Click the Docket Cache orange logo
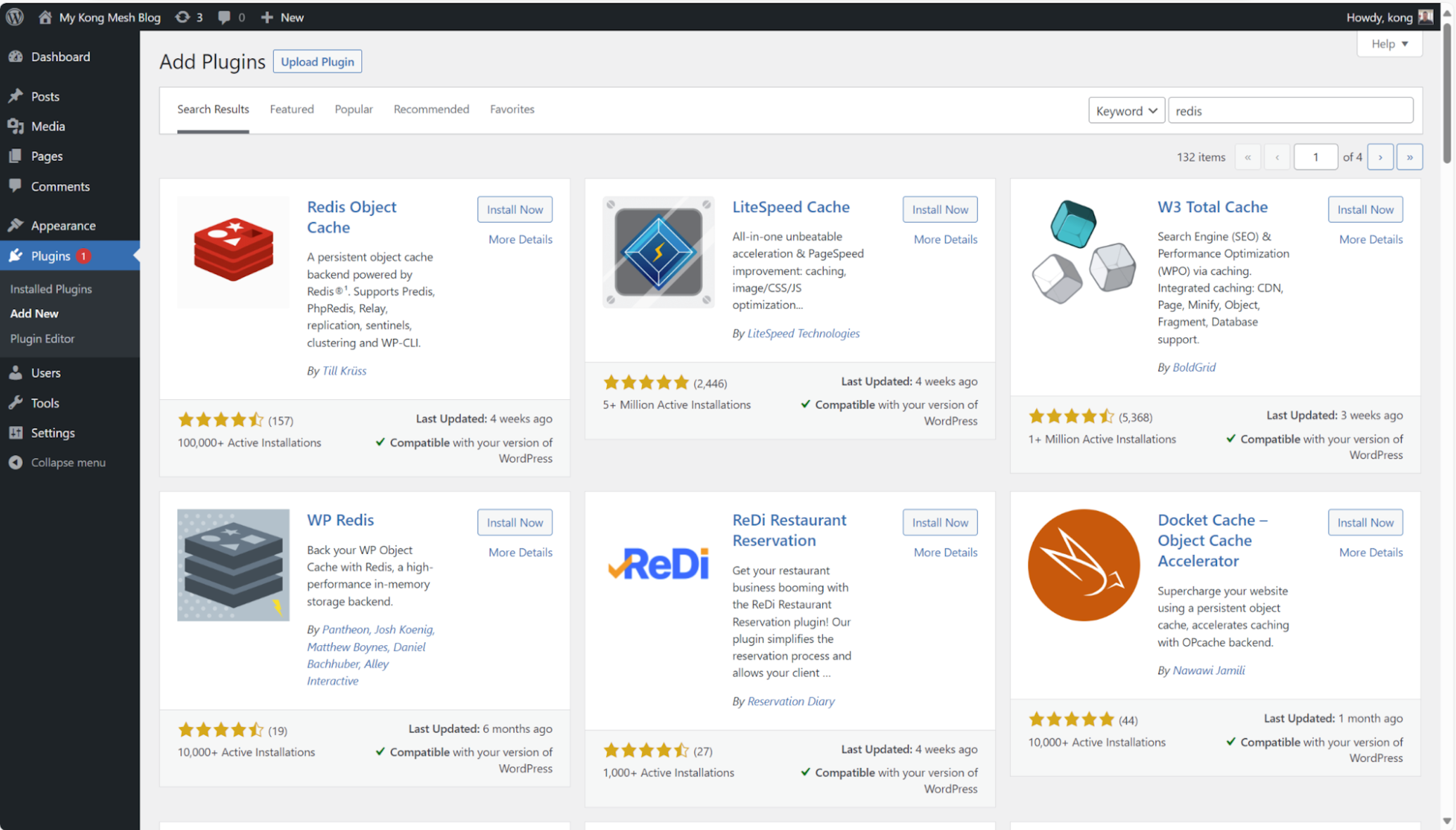The width and height of the screenshot is (1456, 830). pos(1083,565)
